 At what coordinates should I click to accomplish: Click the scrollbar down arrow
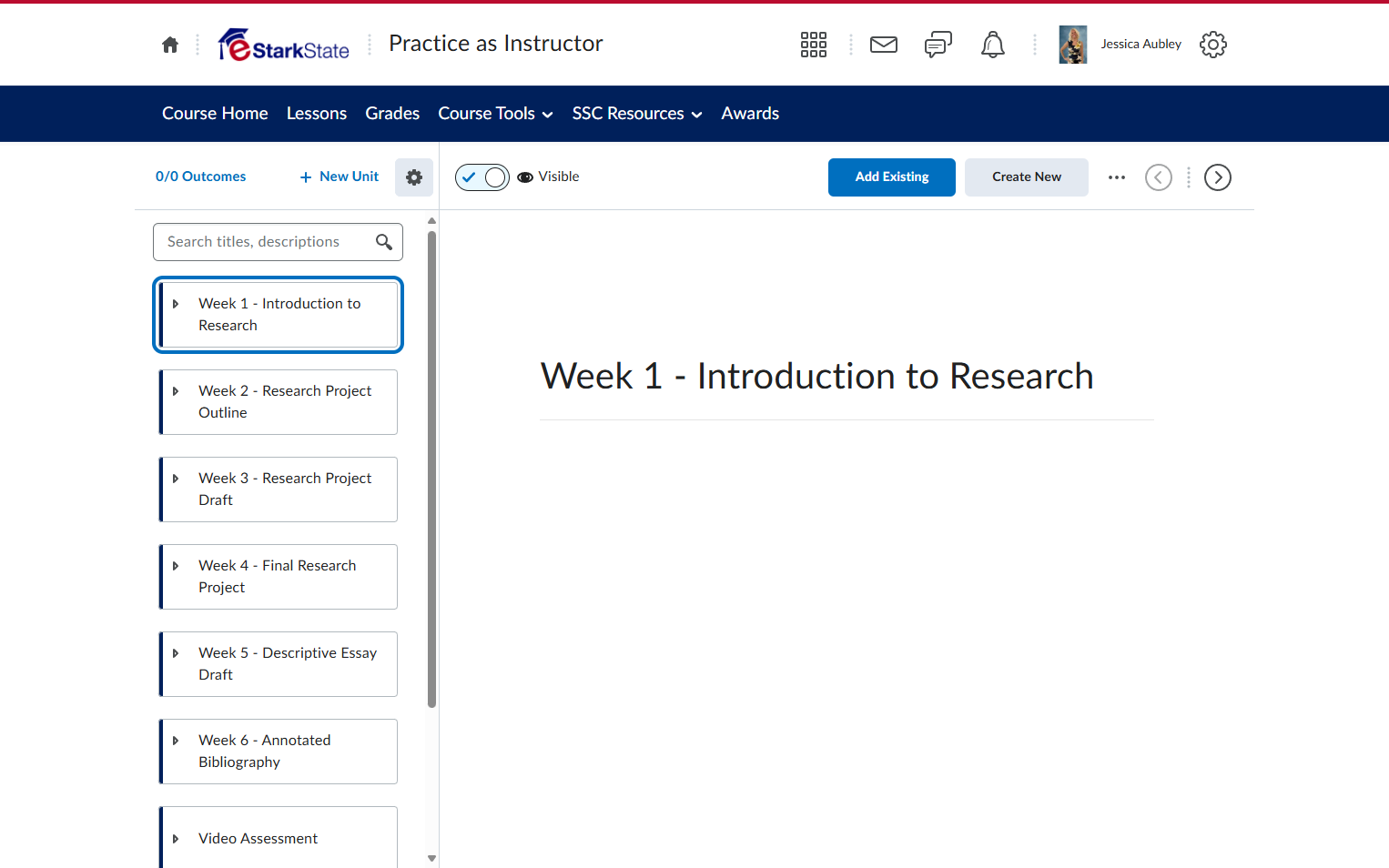[432, 858]
